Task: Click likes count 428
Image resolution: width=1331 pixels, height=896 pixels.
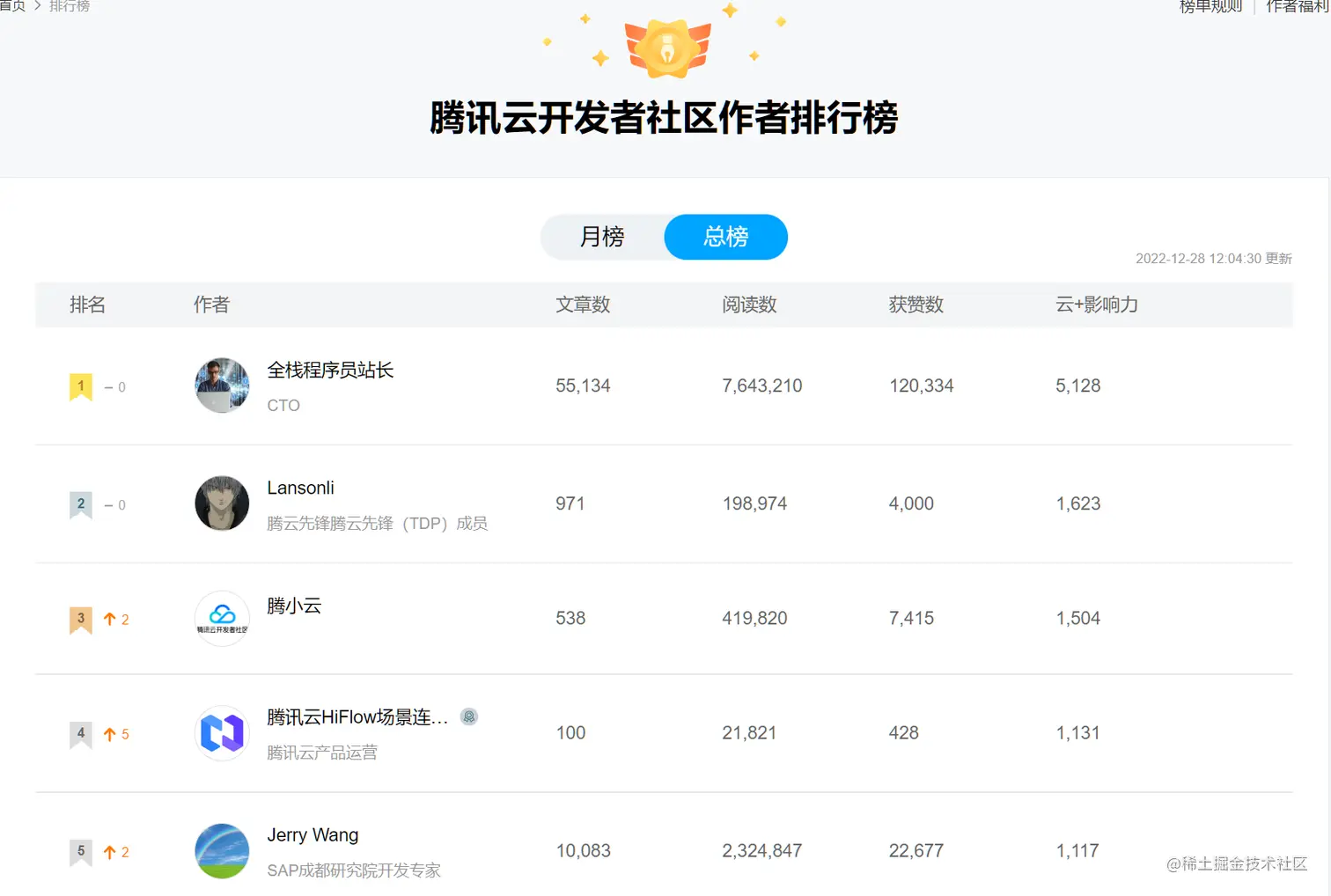Action: 904,732
